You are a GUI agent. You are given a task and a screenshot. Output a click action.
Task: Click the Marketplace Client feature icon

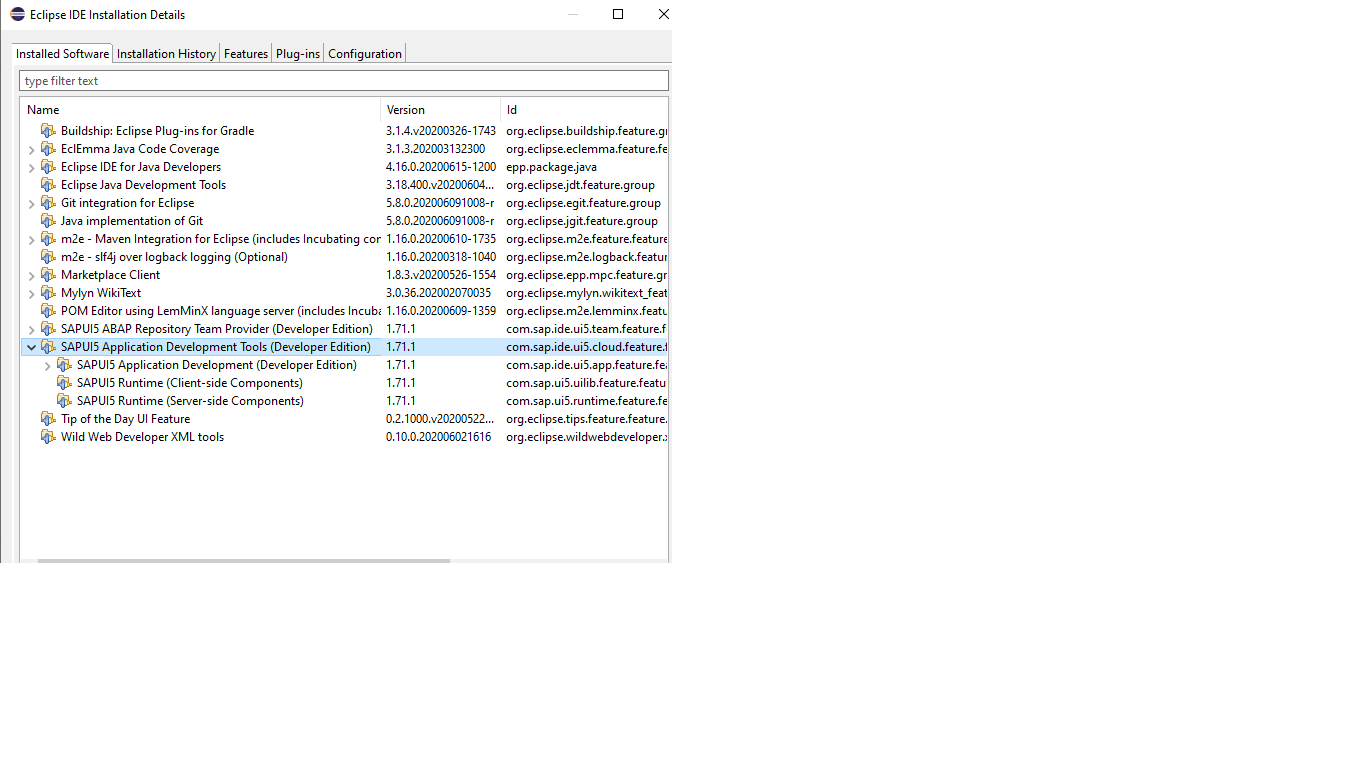pos(48,275)
